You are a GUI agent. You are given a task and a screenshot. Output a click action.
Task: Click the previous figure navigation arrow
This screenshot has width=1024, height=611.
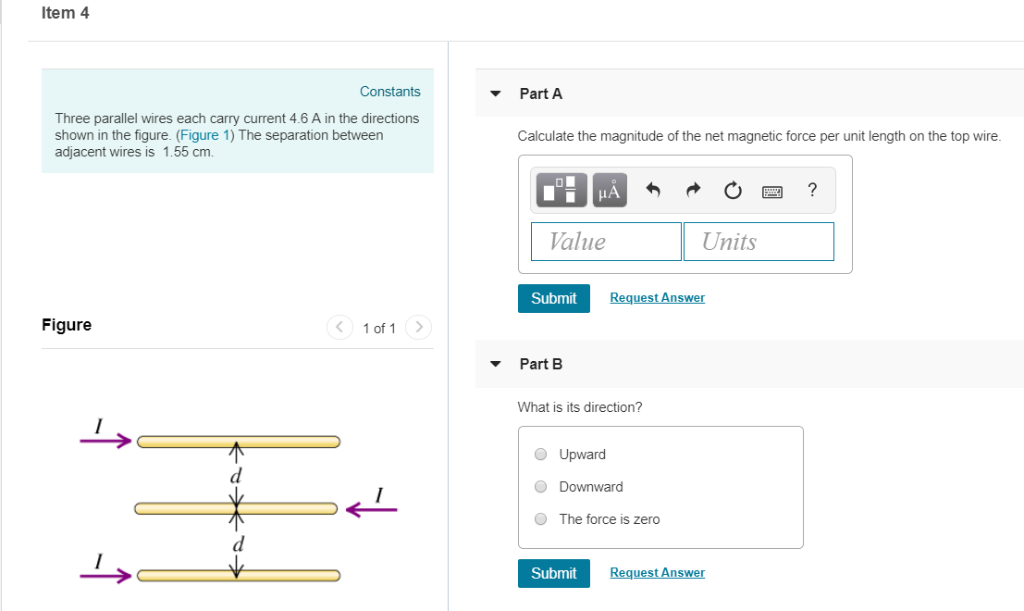pyautogui.click(x=339, y=327)
